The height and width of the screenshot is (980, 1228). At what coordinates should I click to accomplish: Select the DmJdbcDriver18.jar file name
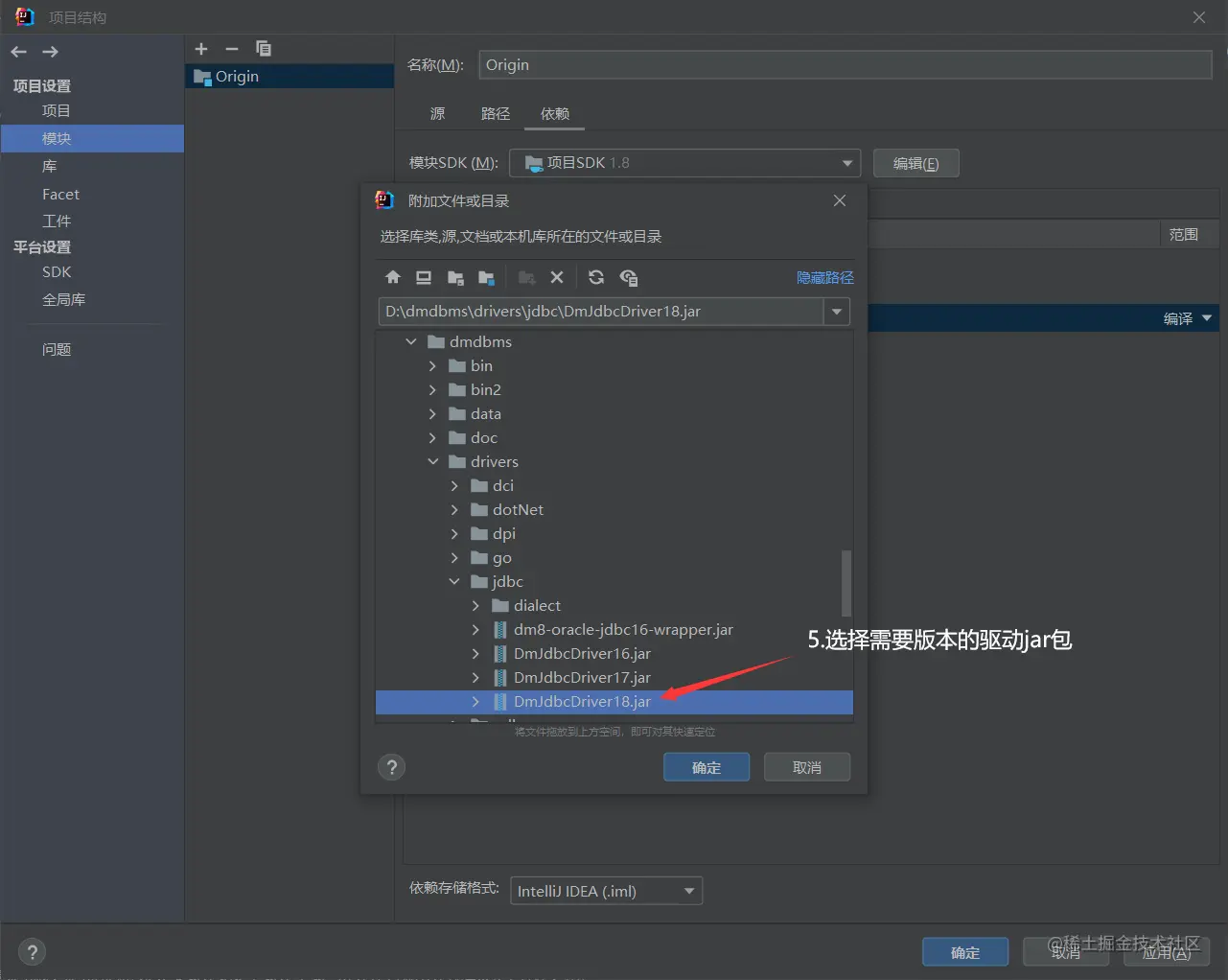(582, 702)
